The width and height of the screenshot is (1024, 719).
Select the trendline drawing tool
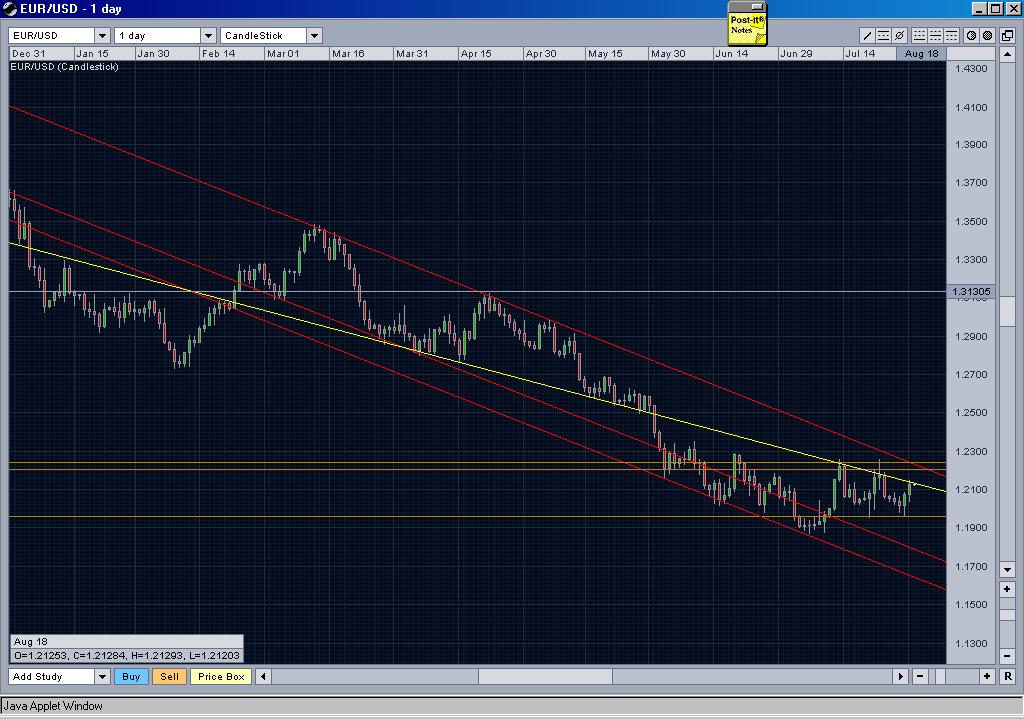pos(866,35)
